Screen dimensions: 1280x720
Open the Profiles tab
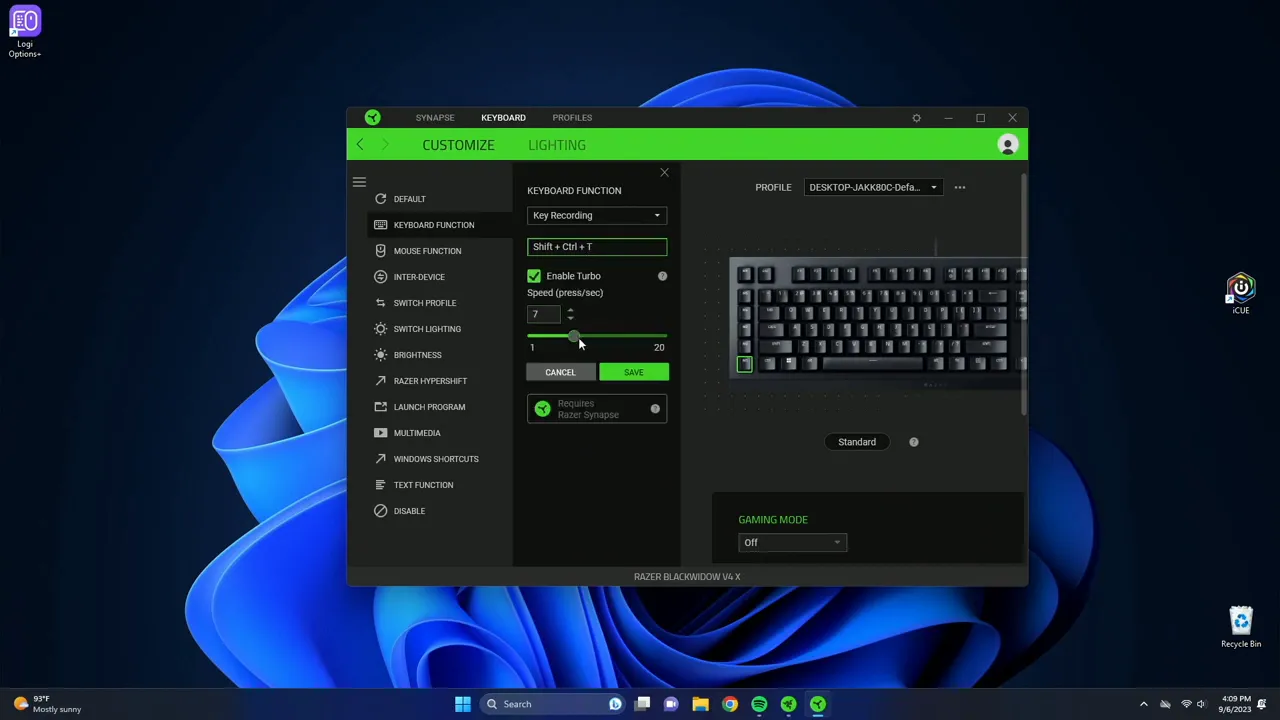[x=572, y=118]
